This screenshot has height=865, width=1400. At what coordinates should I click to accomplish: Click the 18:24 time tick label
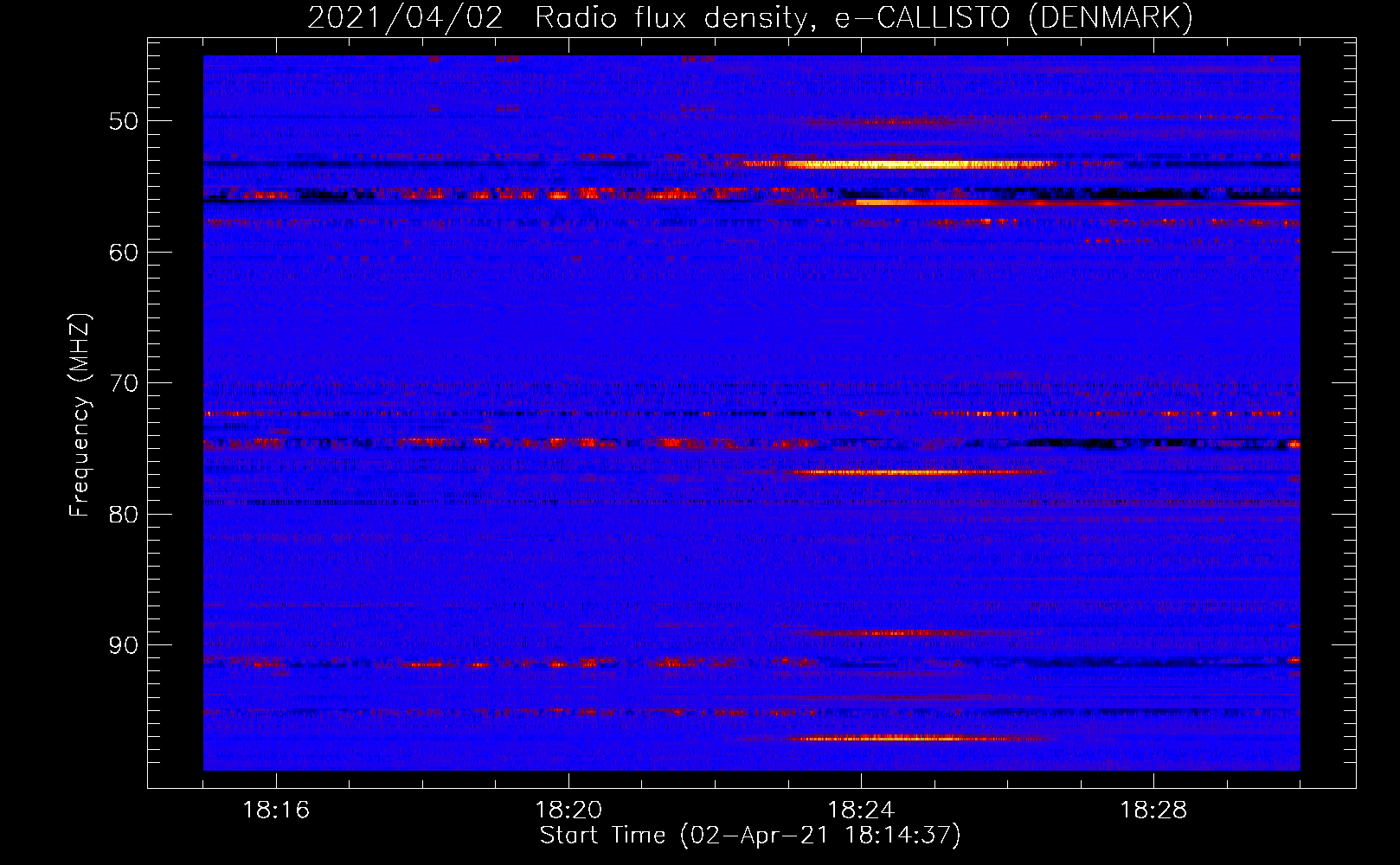coord(861,811)
